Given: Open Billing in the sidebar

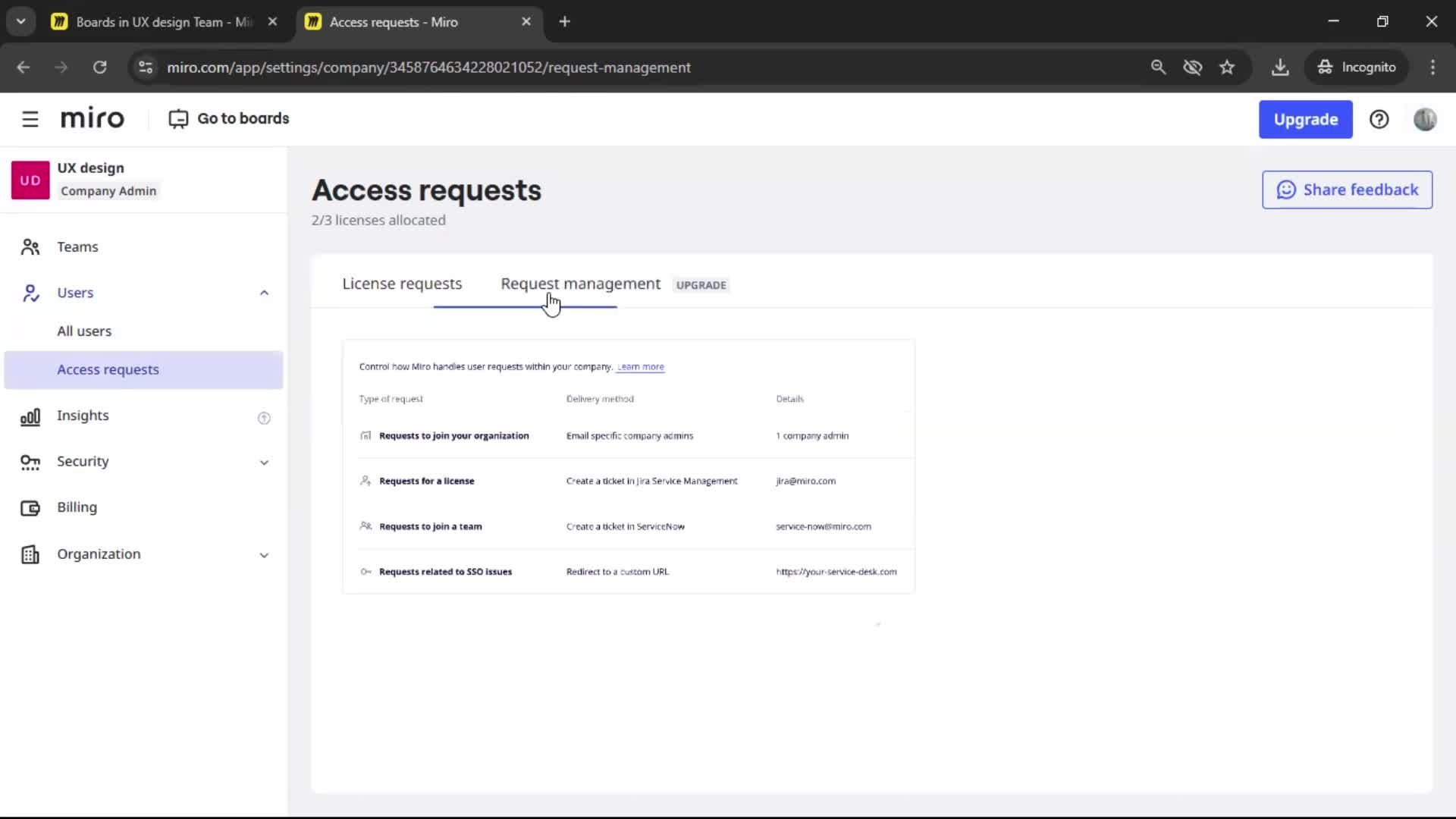Looking at the screenshot, I should click(77, 507).
